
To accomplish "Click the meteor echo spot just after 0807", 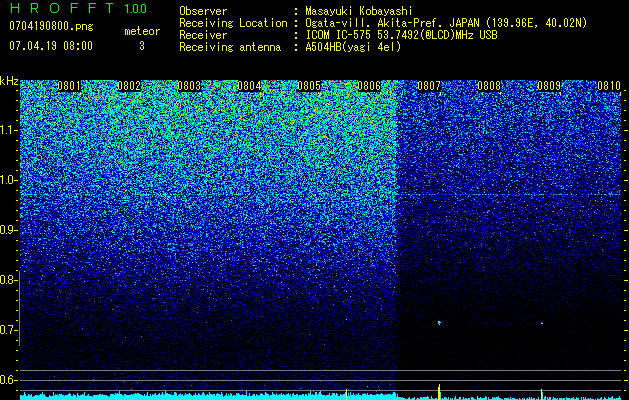I will 439,323.
